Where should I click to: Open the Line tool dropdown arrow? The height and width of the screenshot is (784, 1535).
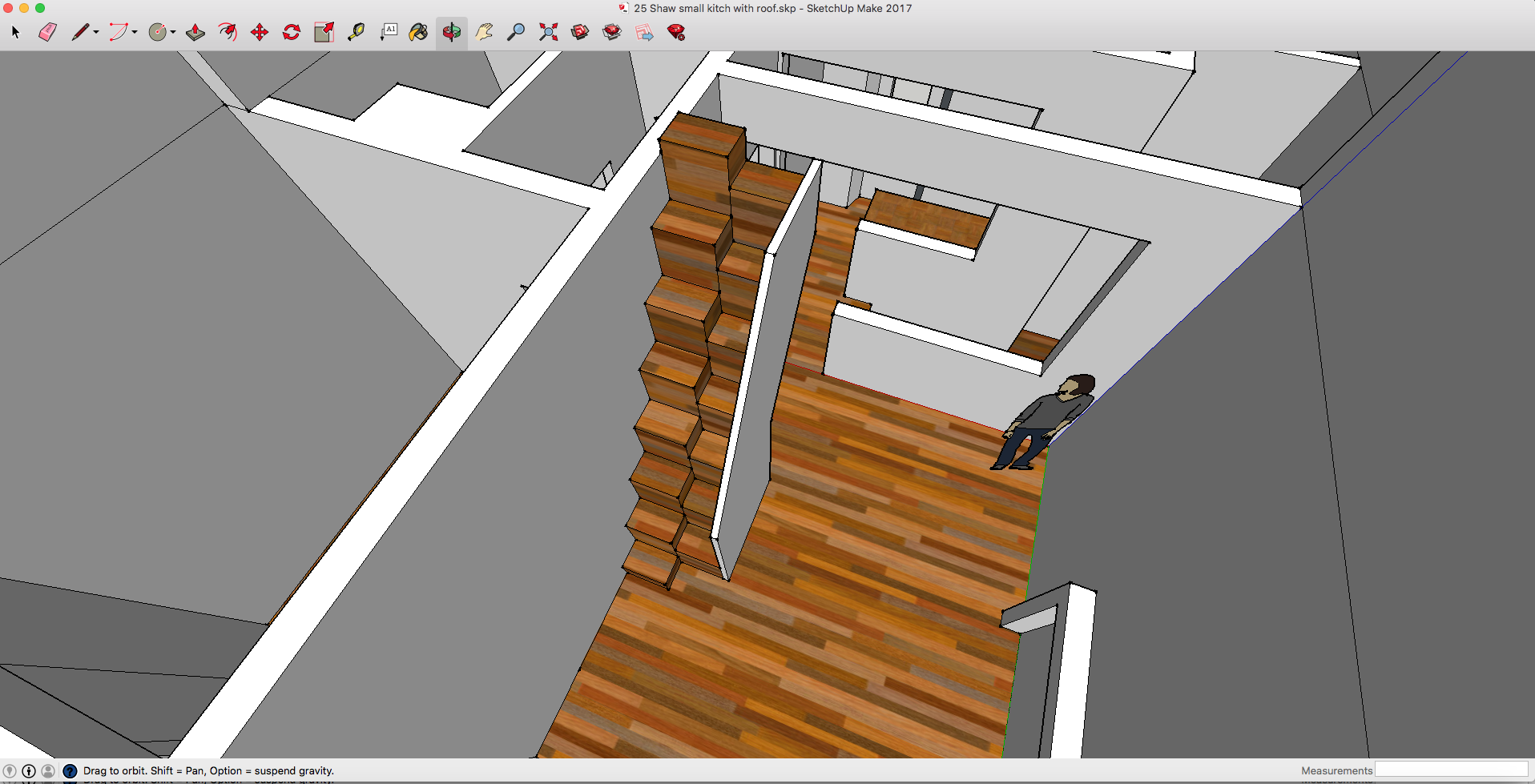pyautogui.click(x=96, y=32)
